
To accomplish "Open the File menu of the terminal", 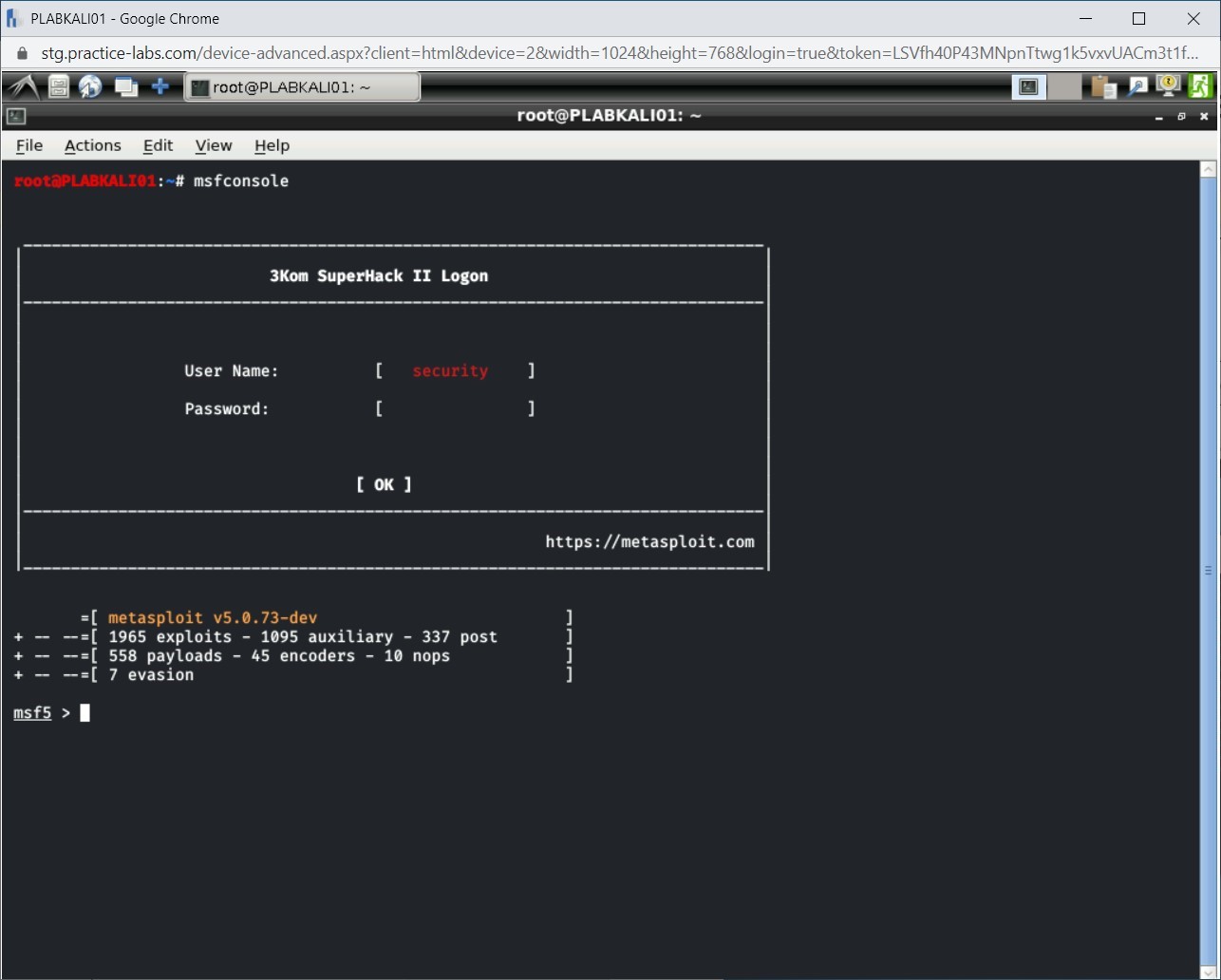I will [x=28, y=145].
